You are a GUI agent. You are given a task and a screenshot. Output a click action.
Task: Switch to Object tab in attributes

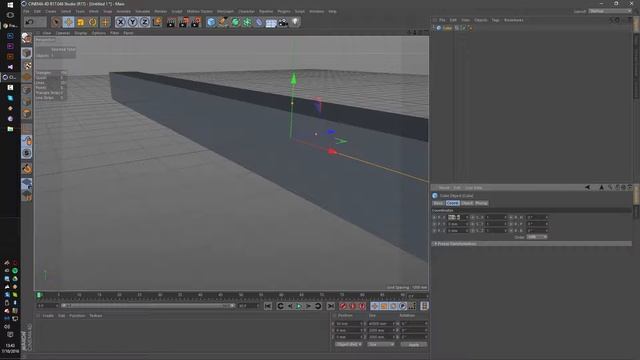pos(467,203)
